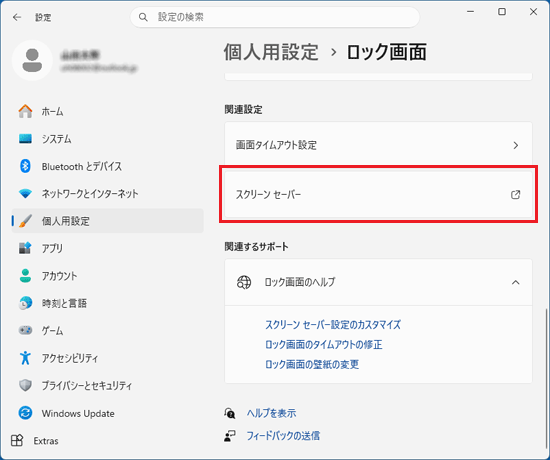Click the アプリ apps icon
Viewport: 550px width, 460px height.
[25, 248]
